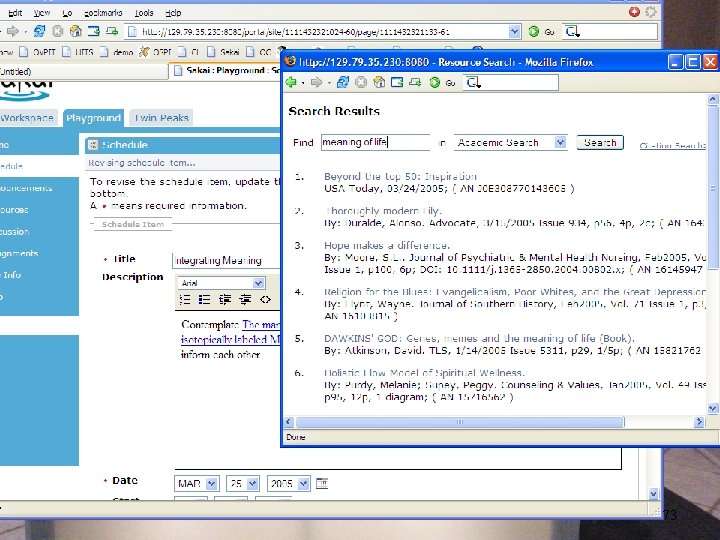Open 'Holistic Flow Model of Spiritual Wellness' result
Screen dimensions: 720x540
point(424,373)
